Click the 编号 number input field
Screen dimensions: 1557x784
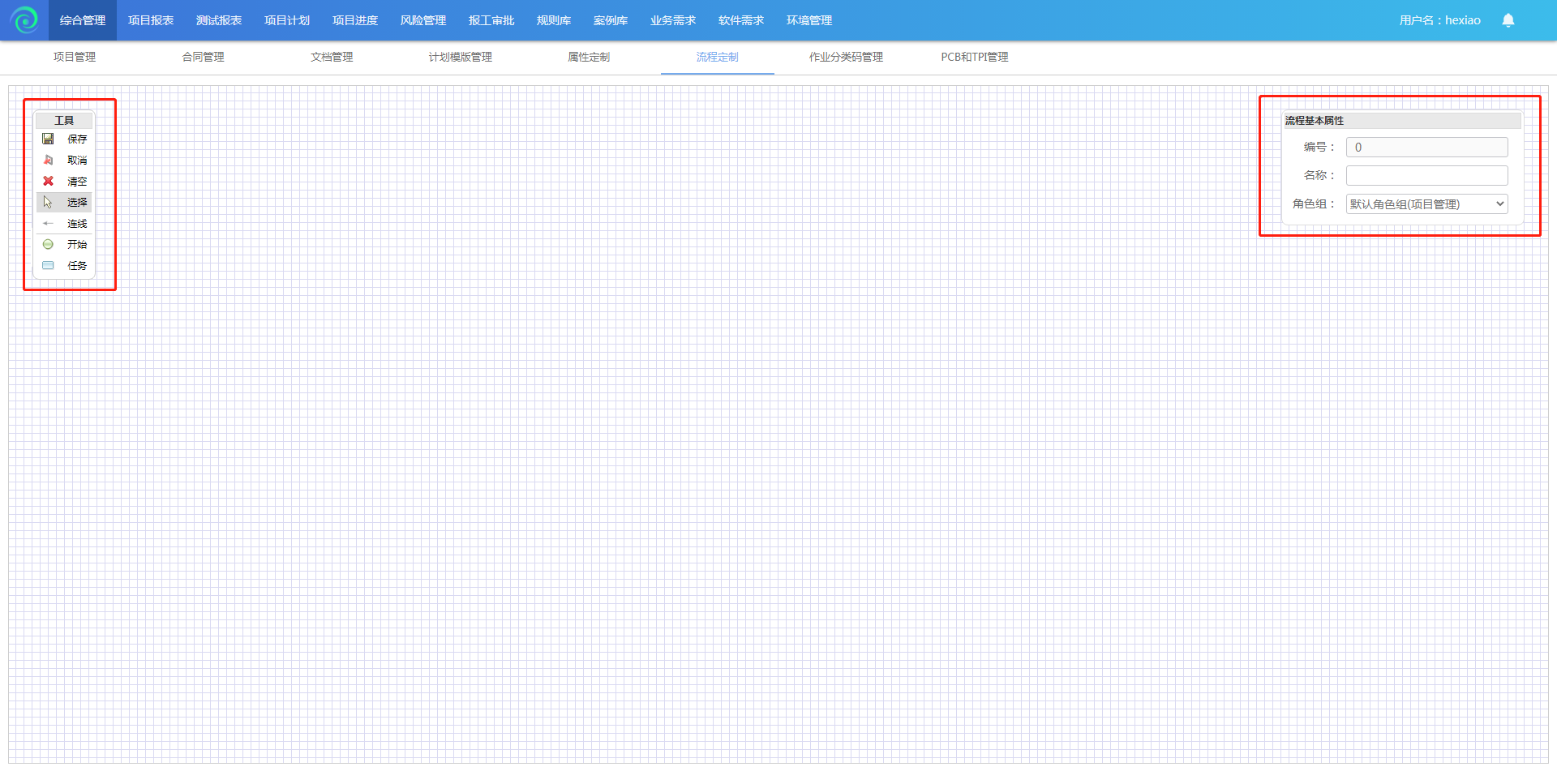[1426, 148]
